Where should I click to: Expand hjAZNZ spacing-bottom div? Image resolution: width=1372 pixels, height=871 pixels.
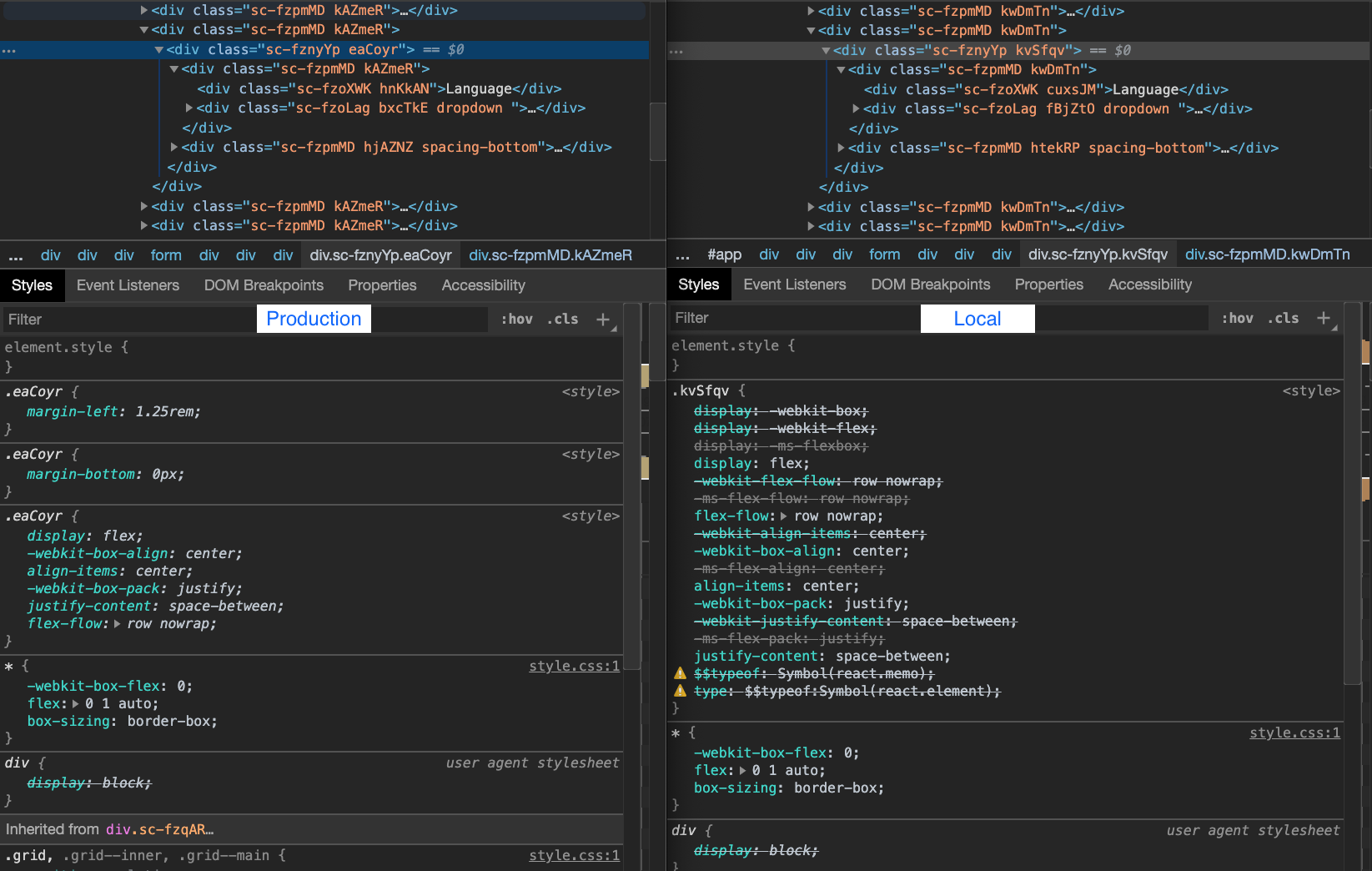[174, 148]
